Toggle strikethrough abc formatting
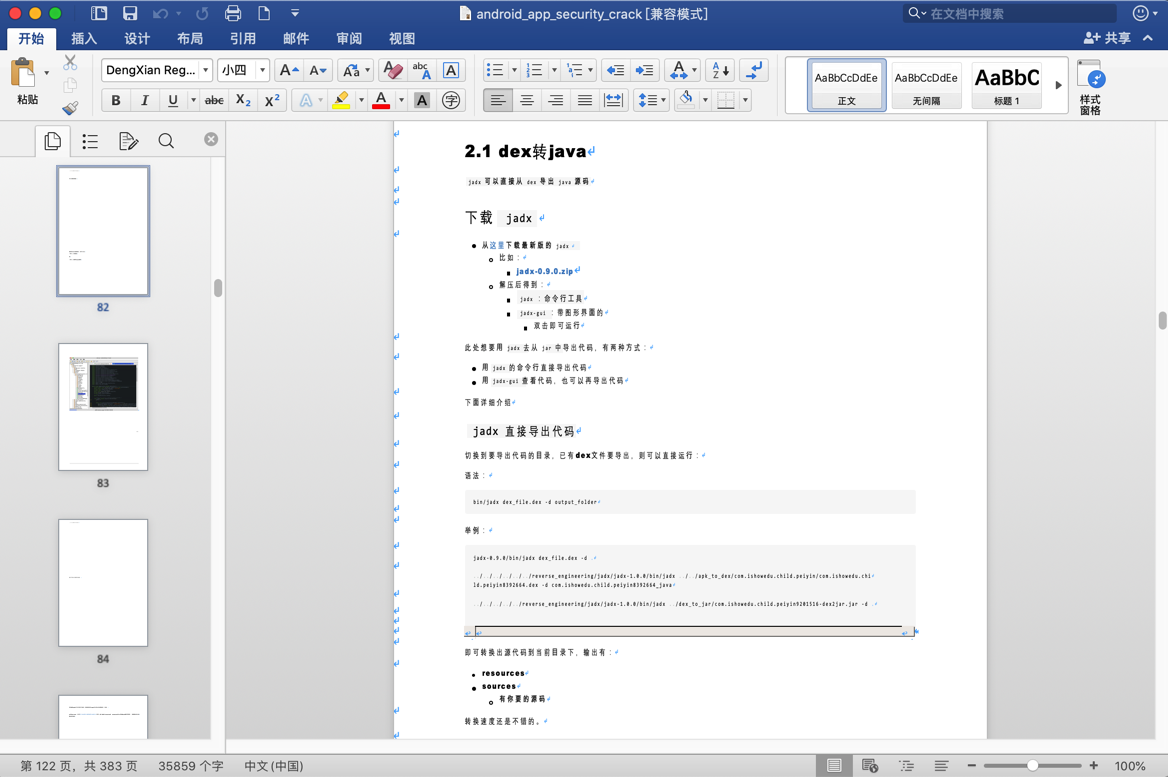Screen dimensions: 1168x777 coord(214,100)
